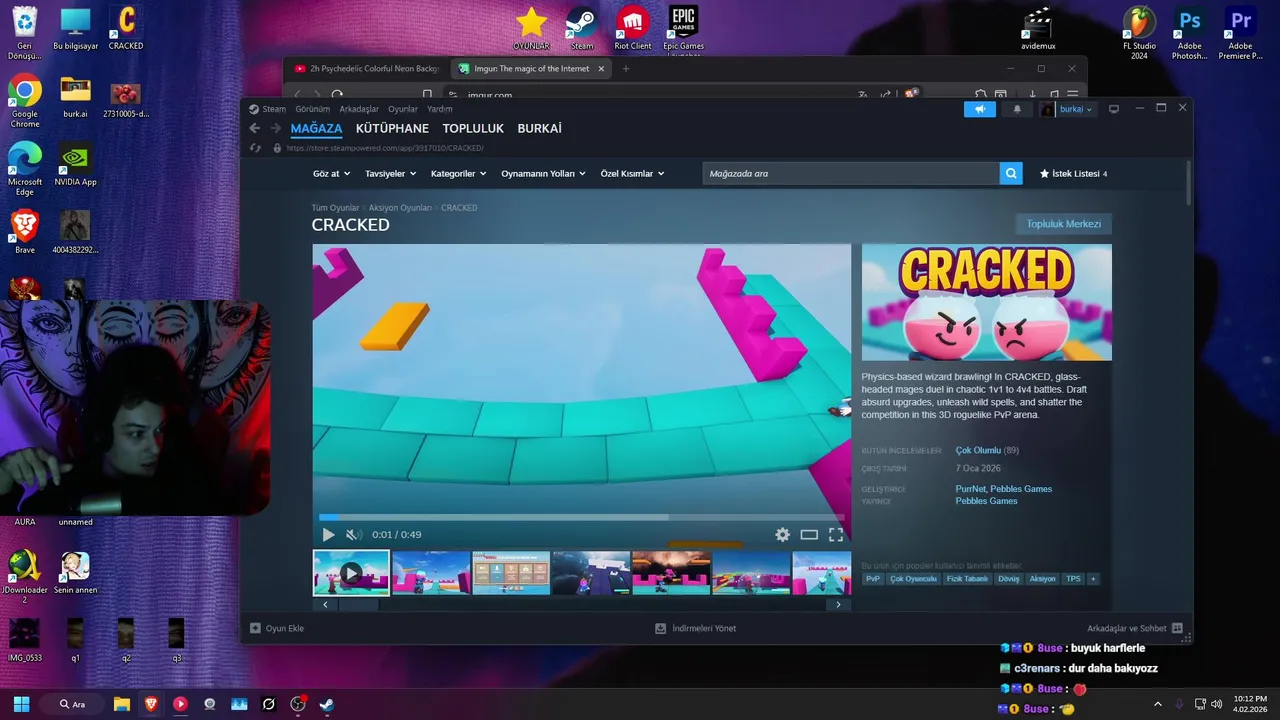Go back in the Steam client
Image resolution: width=1280 pixels, height=720 pixels.
tap(255, 128)
